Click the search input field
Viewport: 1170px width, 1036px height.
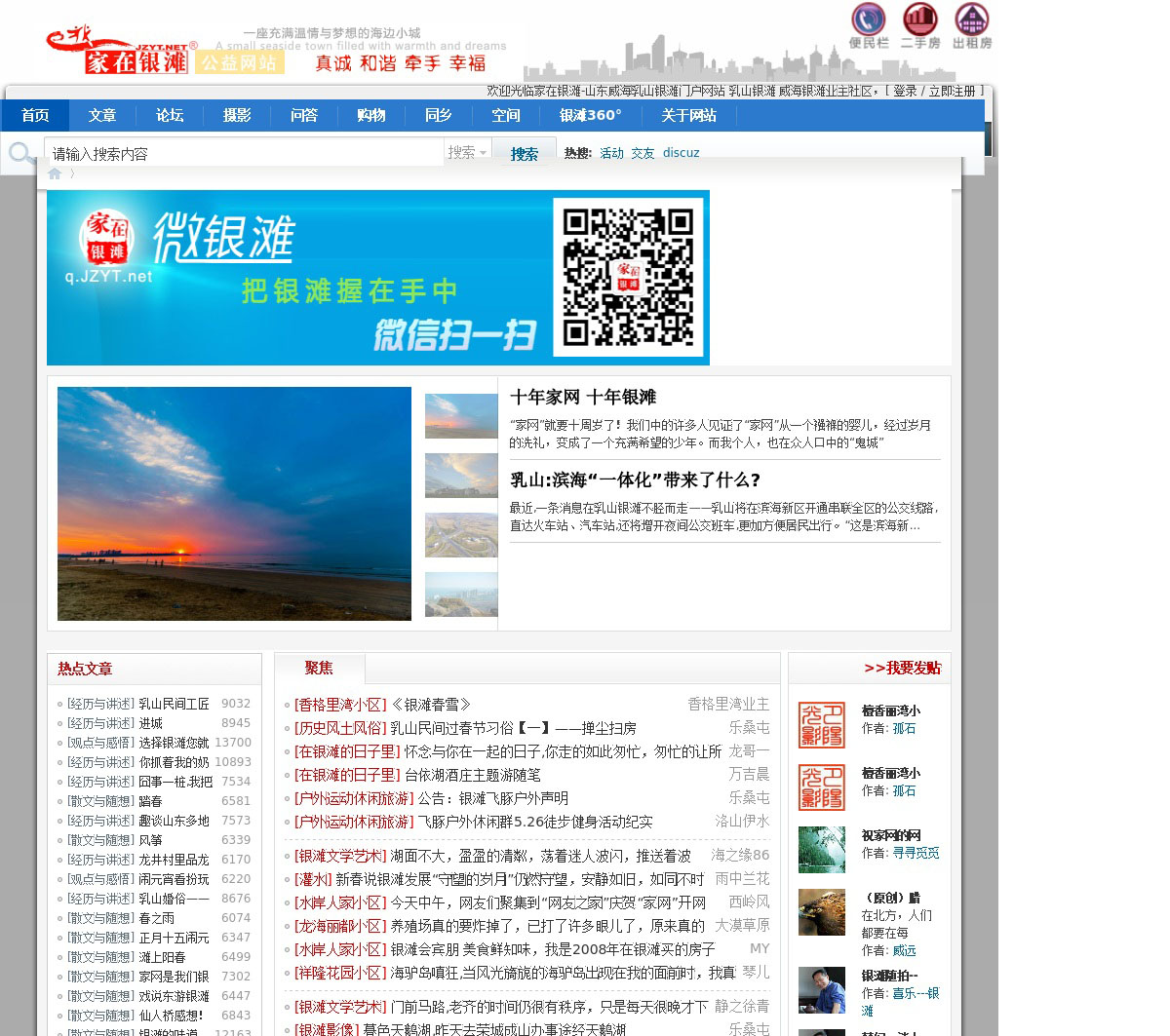pyautogui.click(x=244, y=153)
